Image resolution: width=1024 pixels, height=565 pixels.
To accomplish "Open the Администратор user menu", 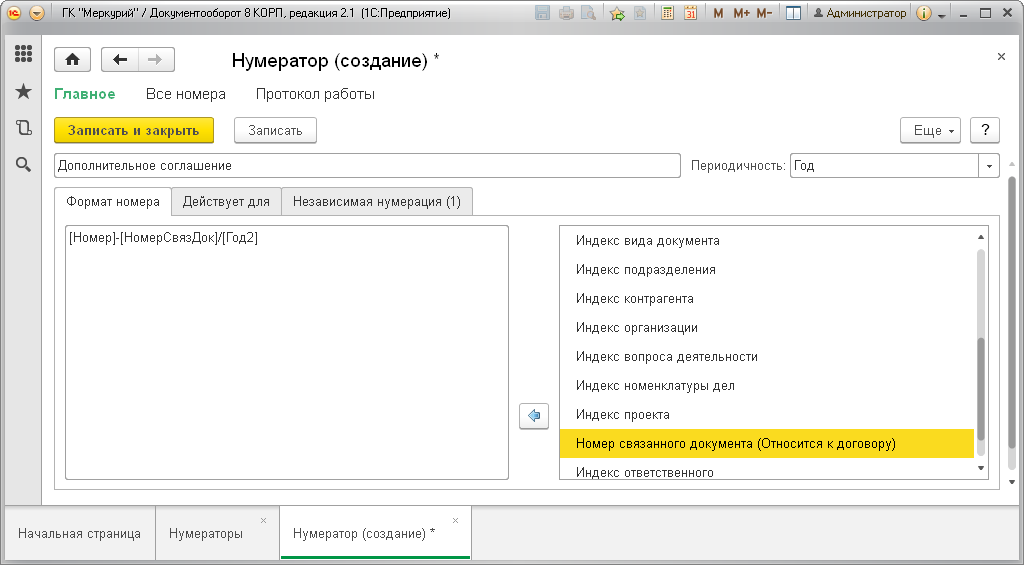I will click(x=859, y=13).
